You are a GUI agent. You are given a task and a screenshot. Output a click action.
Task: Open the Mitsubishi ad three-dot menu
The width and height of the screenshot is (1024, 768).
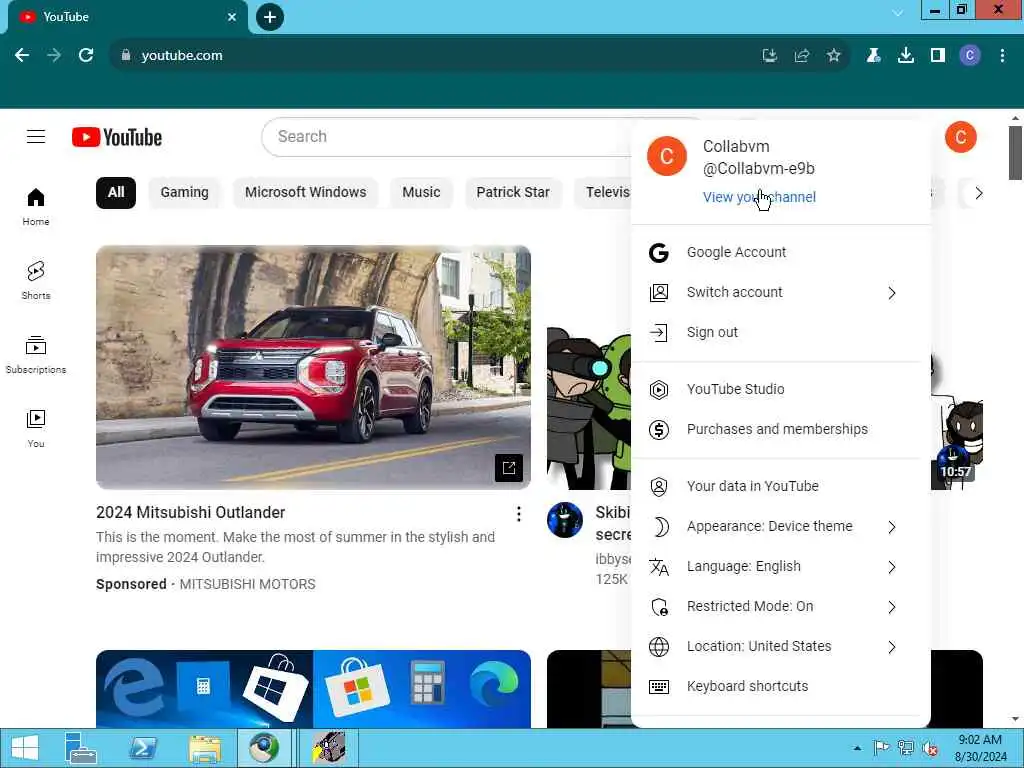coord(519,514)
